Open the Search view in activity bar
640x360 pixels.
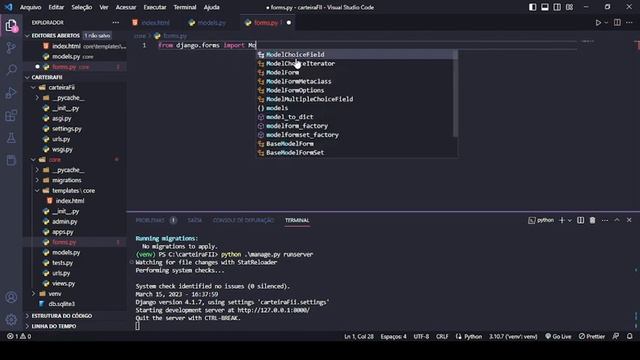click(x=11, y=70)
